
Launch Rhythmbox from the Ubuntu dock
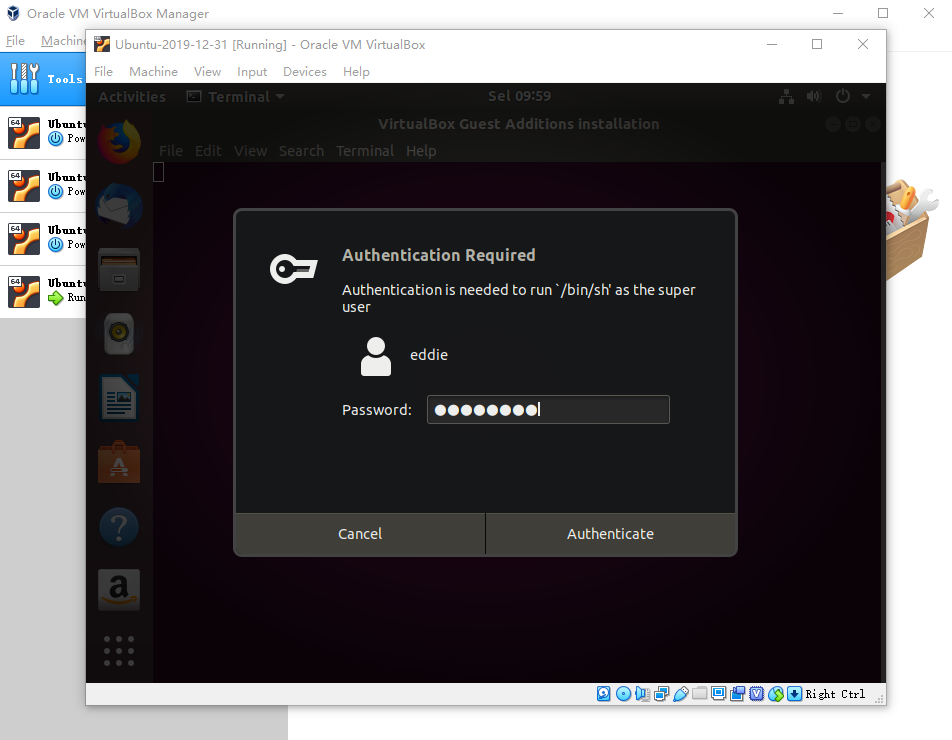(x=119, y=333)
